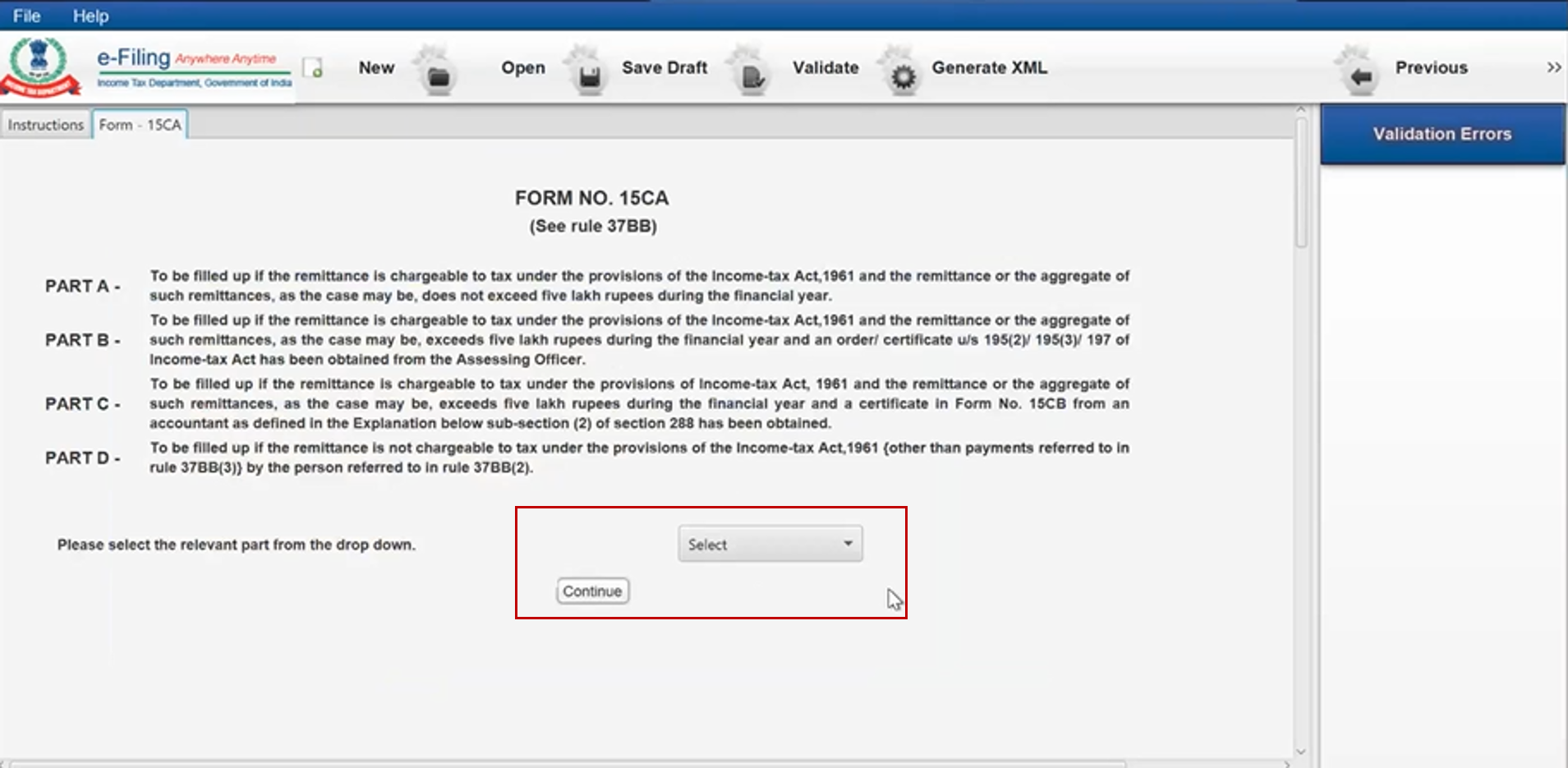Click the scrollbar up arrow
The width and height of the screenshot is (1568, 768).
1300,109
